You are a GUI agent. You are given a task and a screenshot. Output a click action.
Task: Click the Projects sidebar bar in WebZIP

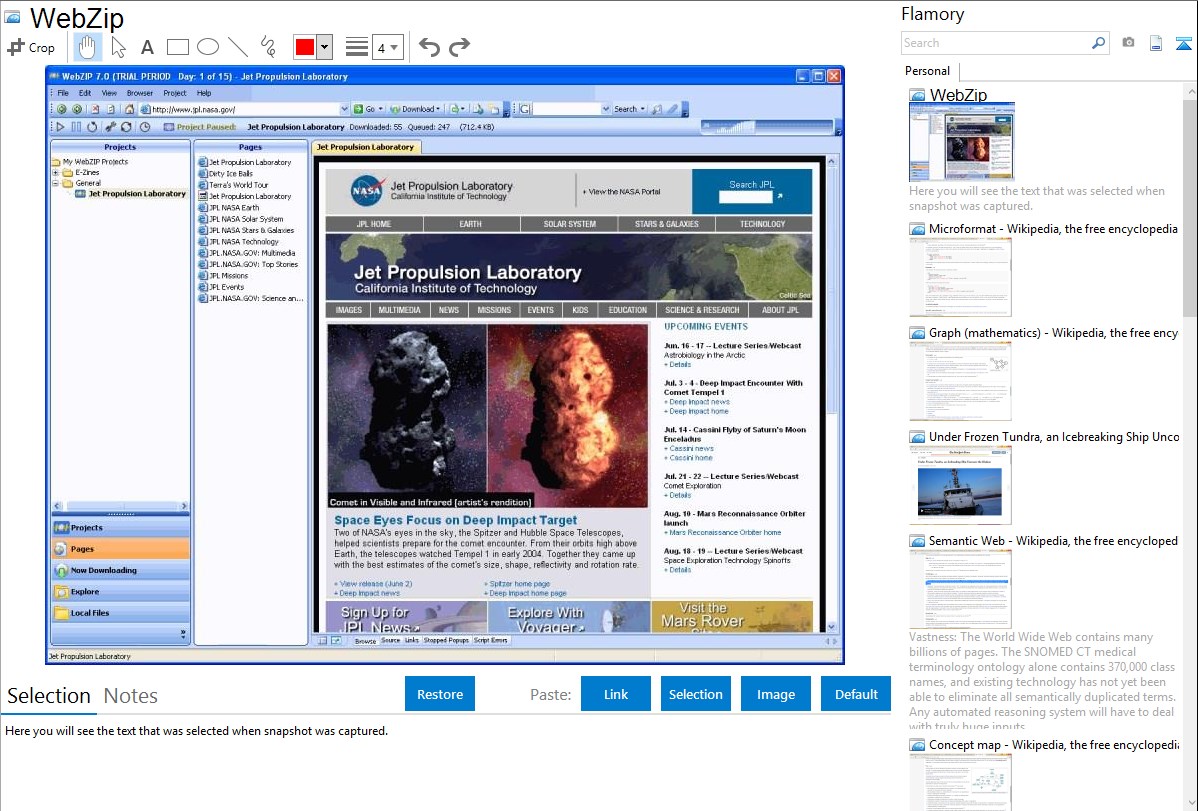point(121,527)
